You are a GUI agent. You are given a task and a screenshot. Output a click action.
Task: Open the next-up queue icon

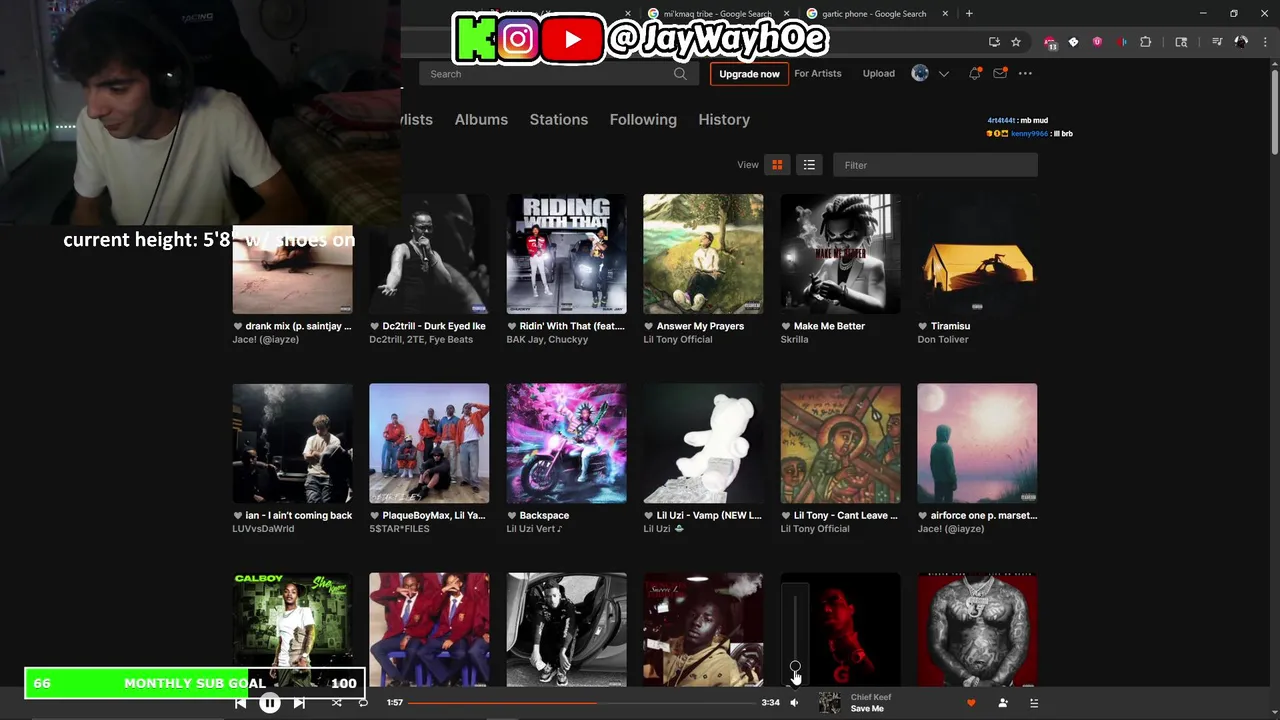(1034, 703)
